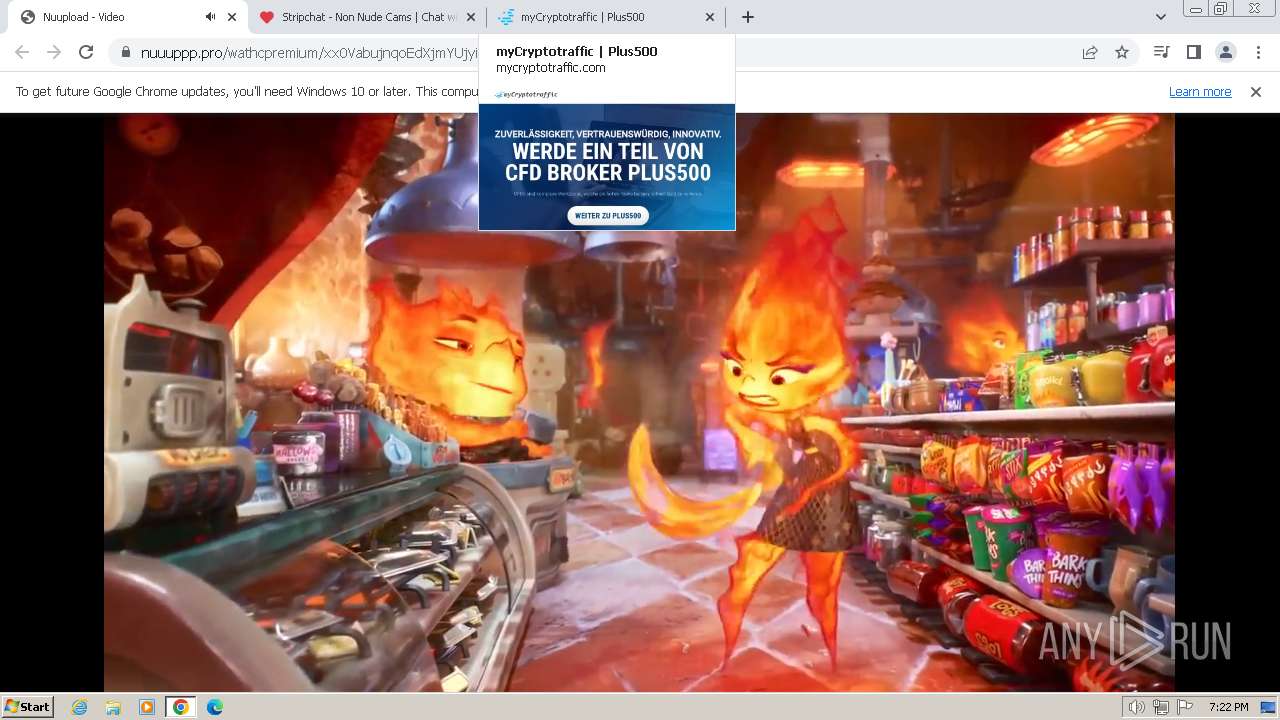Open a new browser tab
The height and width of the screenshot is (720, 1280).
tap(748, 17)
